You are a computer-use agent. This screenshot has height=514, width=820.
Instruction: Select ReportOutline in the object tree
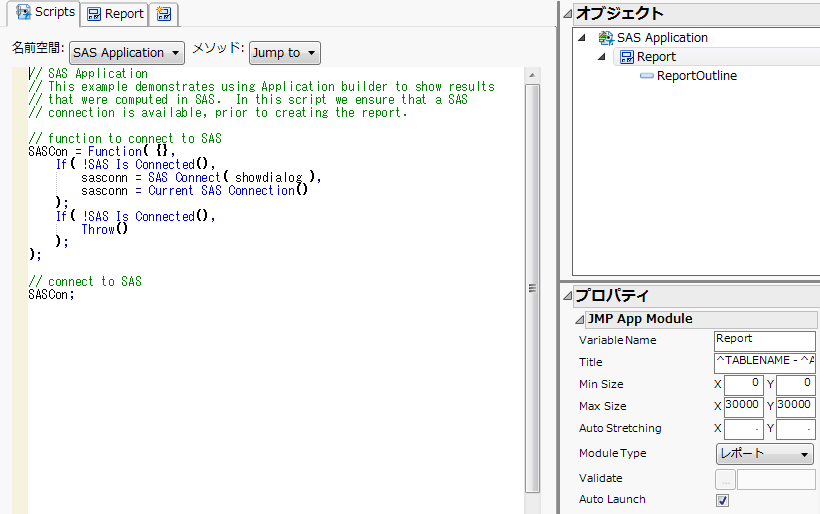point(696,76)
